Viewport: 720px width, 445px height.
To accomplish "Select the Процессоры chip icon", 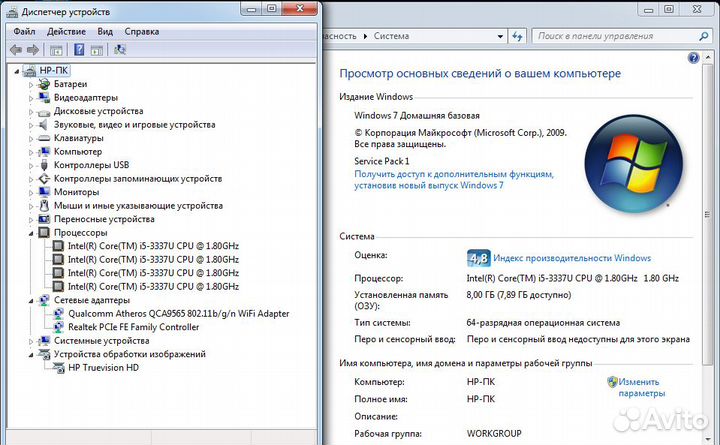I will pyautogui.click(x=44, y=232).
